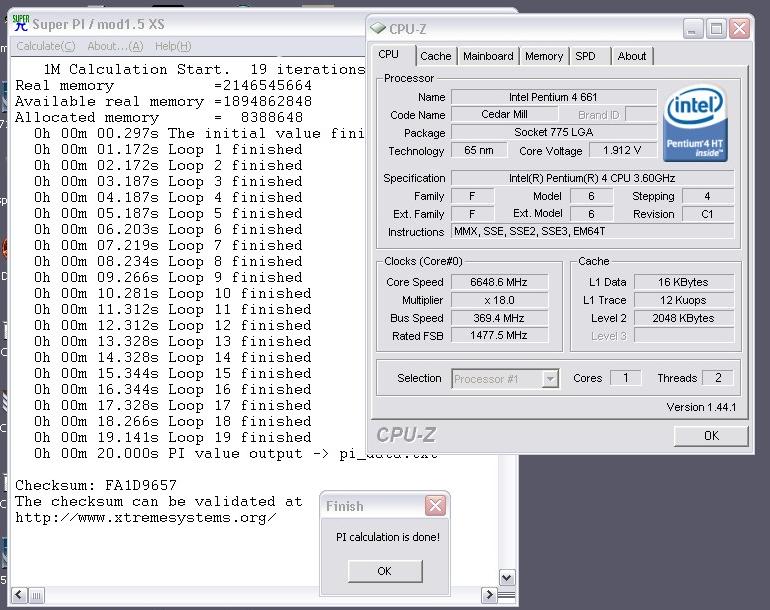Click the PI calculation is done! message
The width and height of the screenshot is (770, 610).
(x=388, y=537)
